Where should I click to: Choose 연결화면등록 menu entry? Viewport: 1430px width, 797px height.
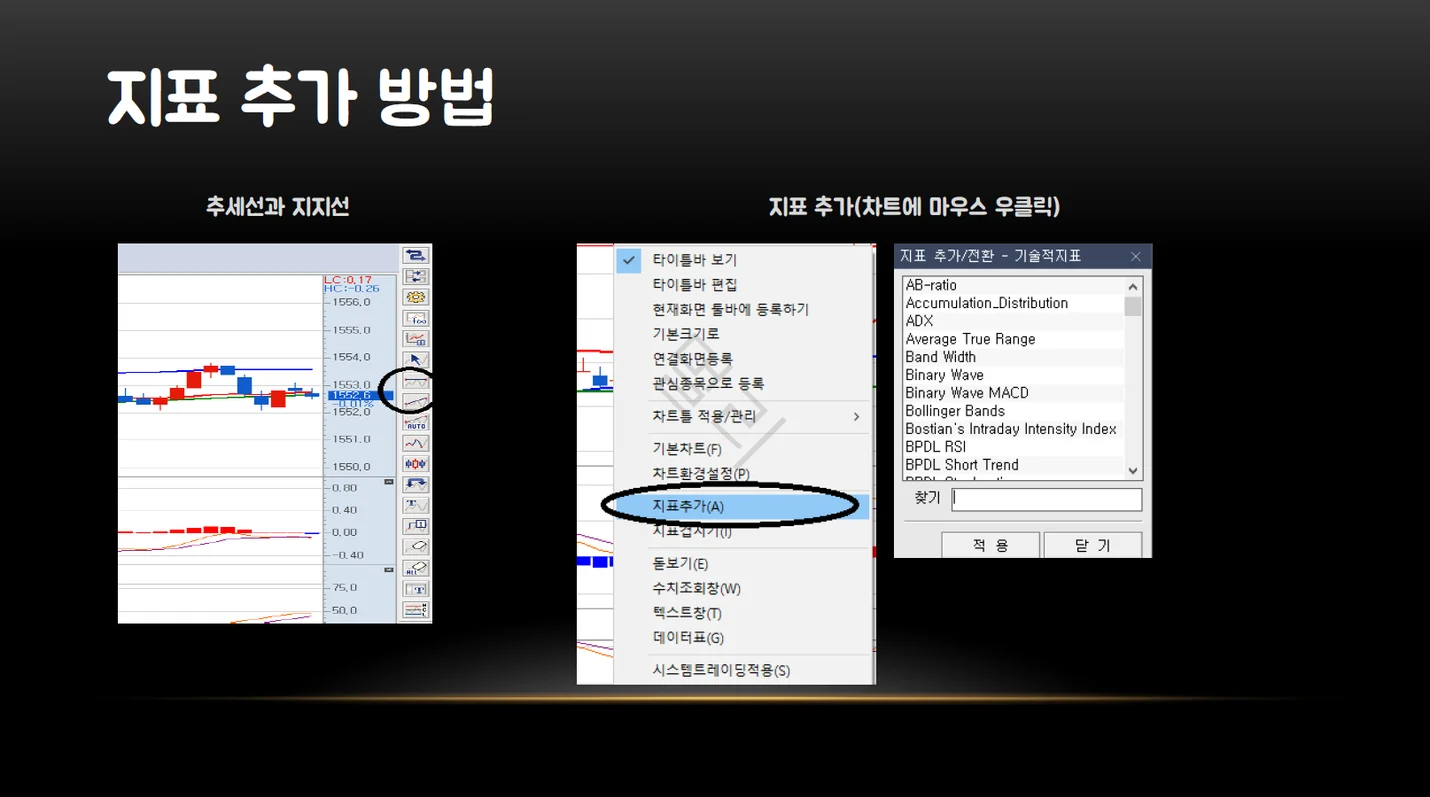[x=693, y=358]
